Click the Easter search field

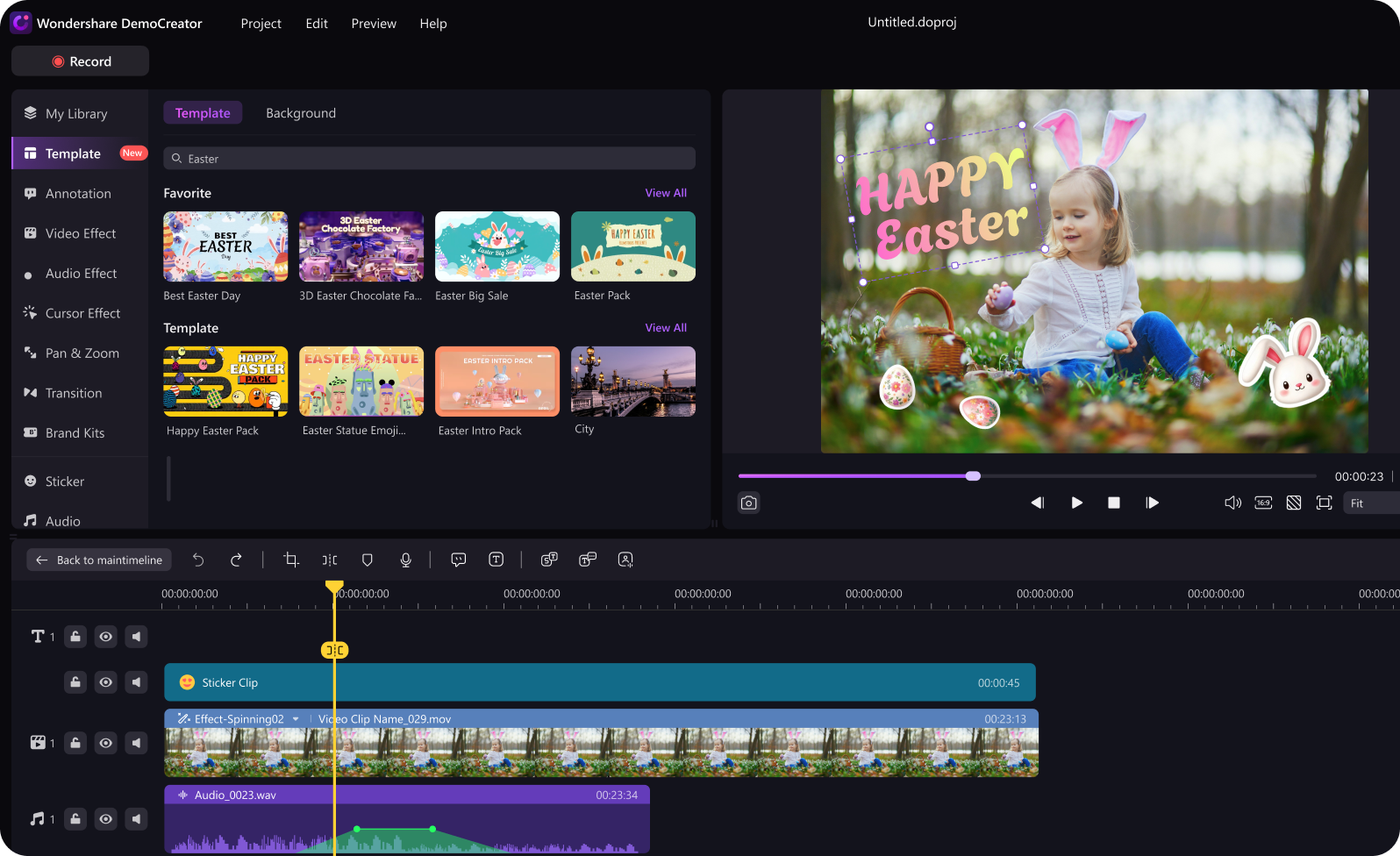pyautogui.click(x=429, y=159)
